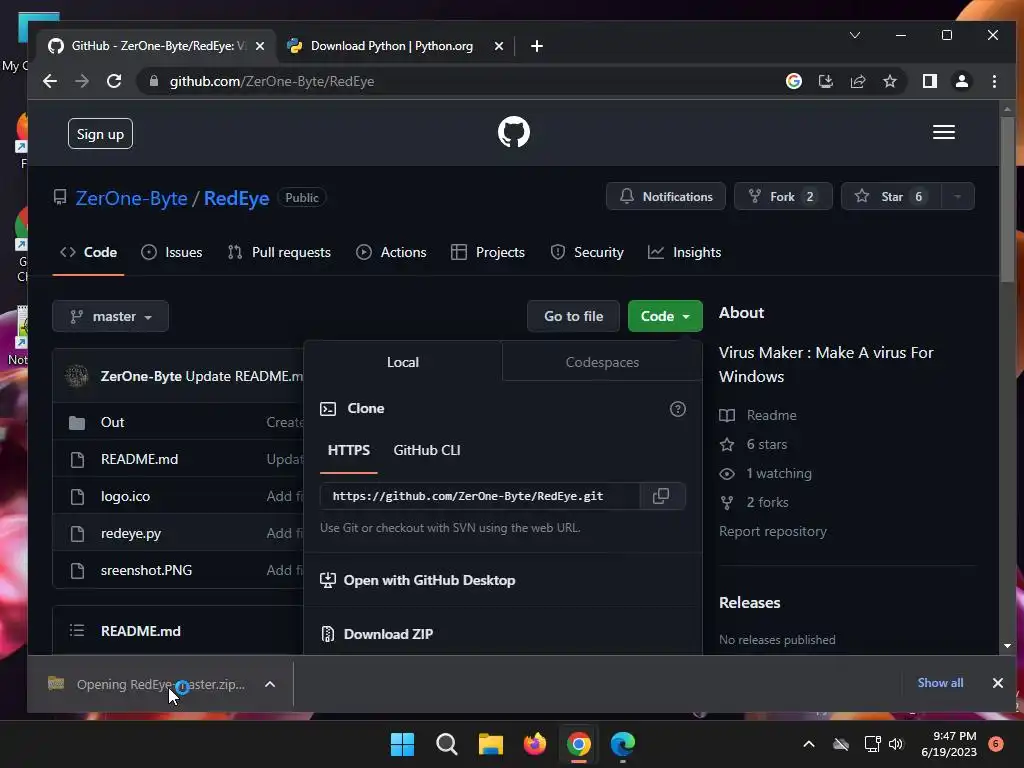Copy the HTTPS clone URL
Screen dimensions: 1024x768
click(x=661, y=496)
